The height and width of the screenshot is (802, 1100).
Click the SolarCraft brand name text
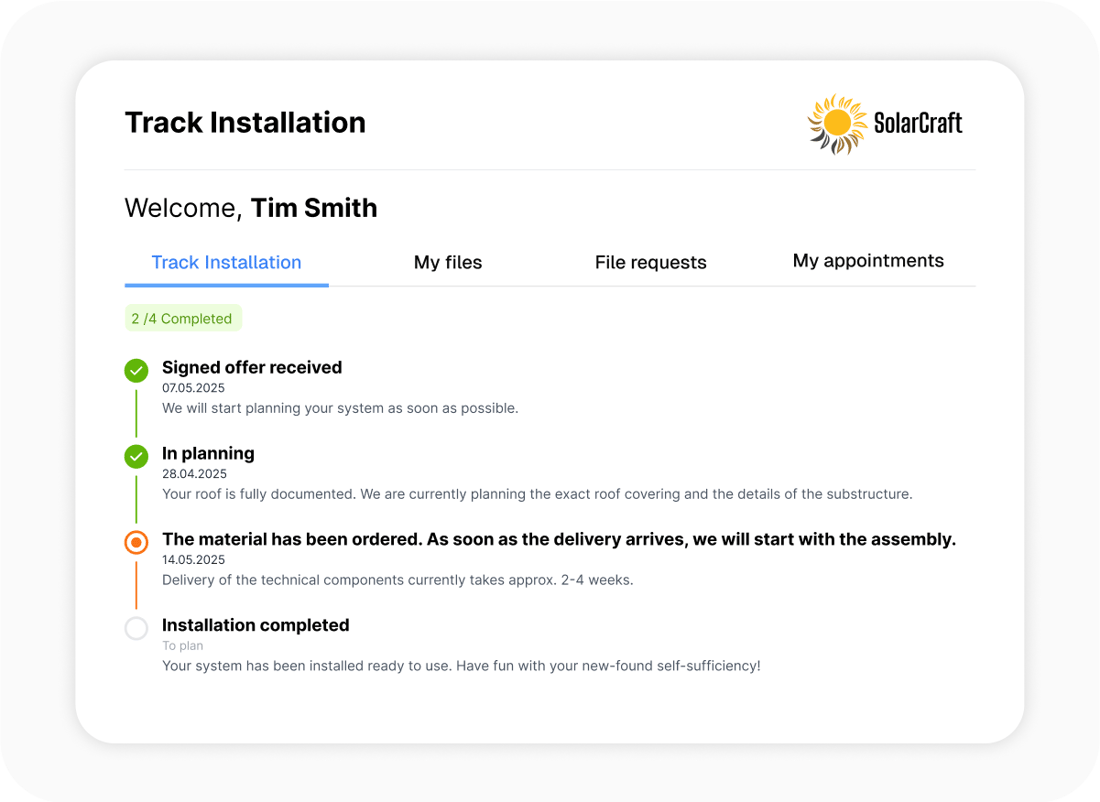(918, 123)
